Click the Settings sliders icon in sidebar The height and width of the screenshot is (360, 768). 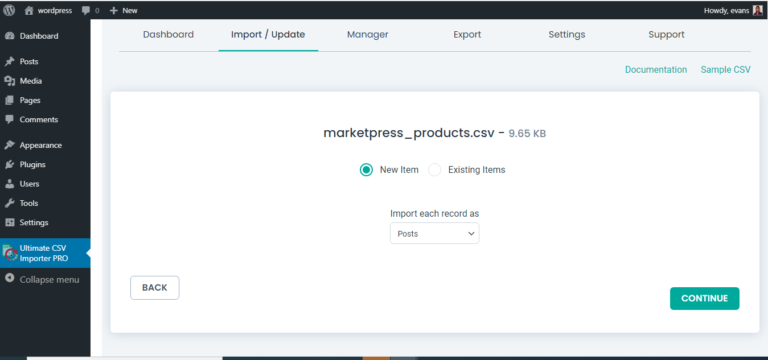tap(9, 222)
